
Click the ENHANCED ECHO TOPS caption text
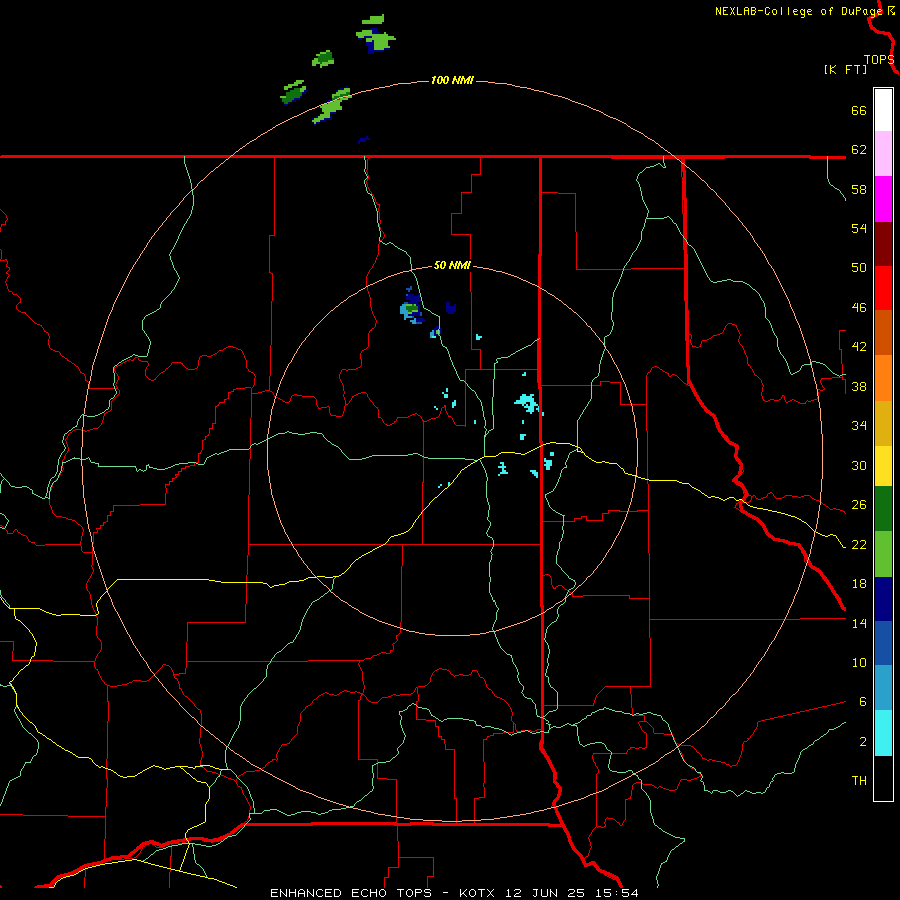(351, 893)
